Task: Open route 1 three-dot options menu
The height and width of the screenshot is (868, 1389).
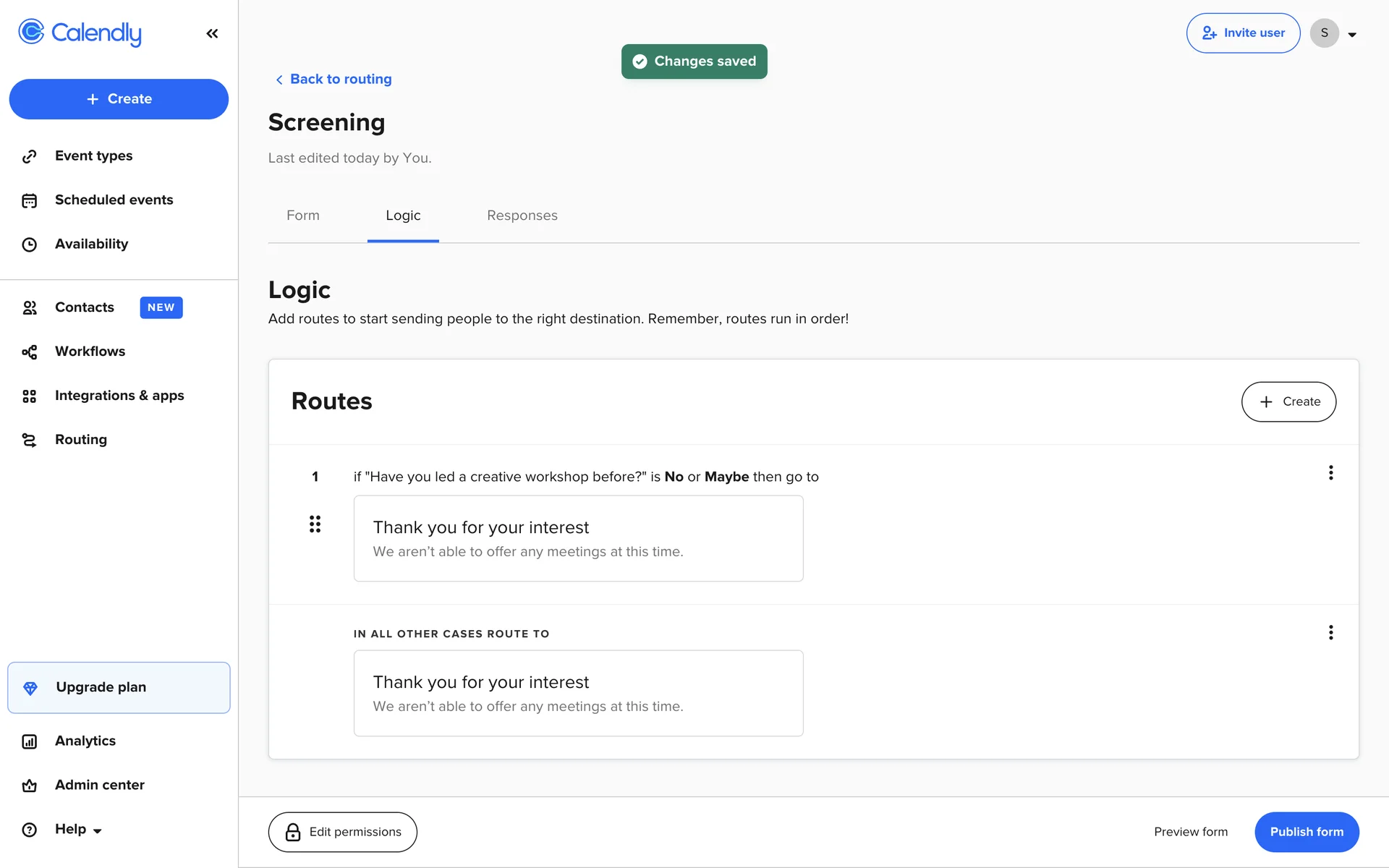Action: [x=1330, y=473]
